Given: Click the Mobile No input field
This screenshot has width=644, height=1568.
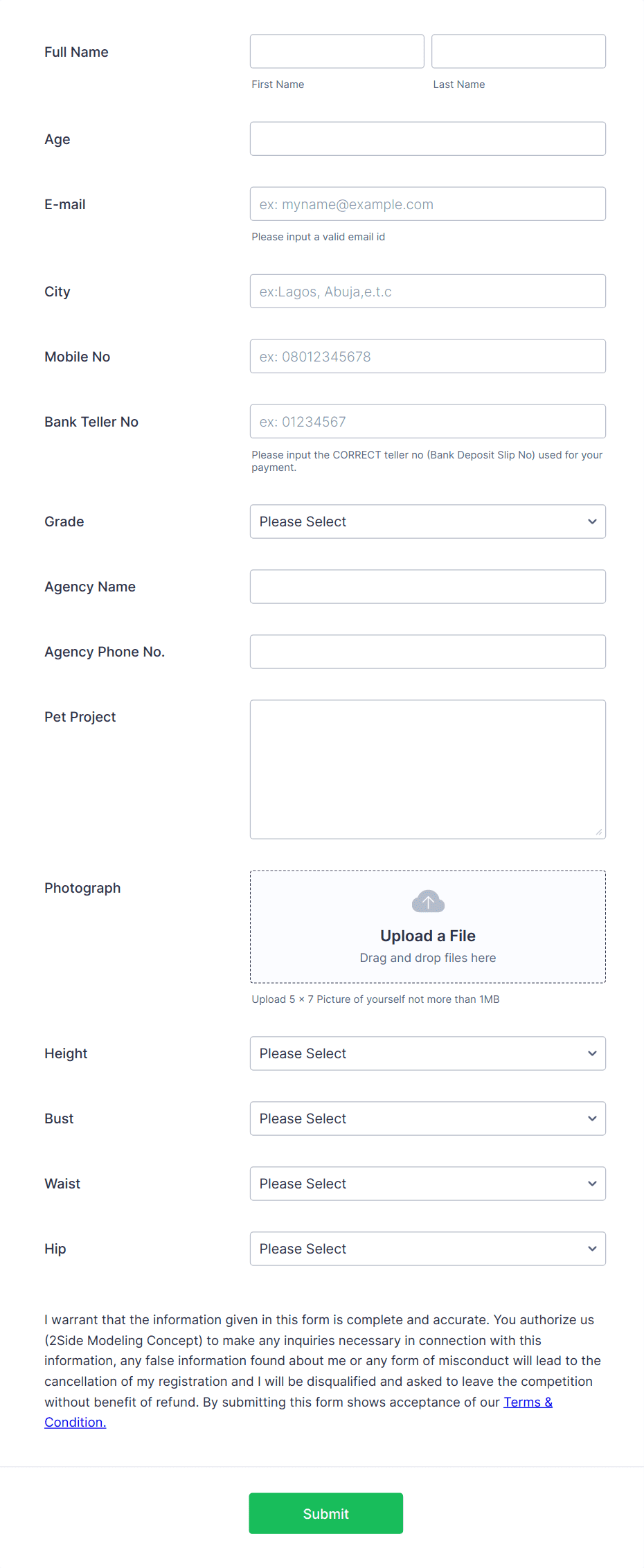Looking at the screenshot, I should pos(427,356).
